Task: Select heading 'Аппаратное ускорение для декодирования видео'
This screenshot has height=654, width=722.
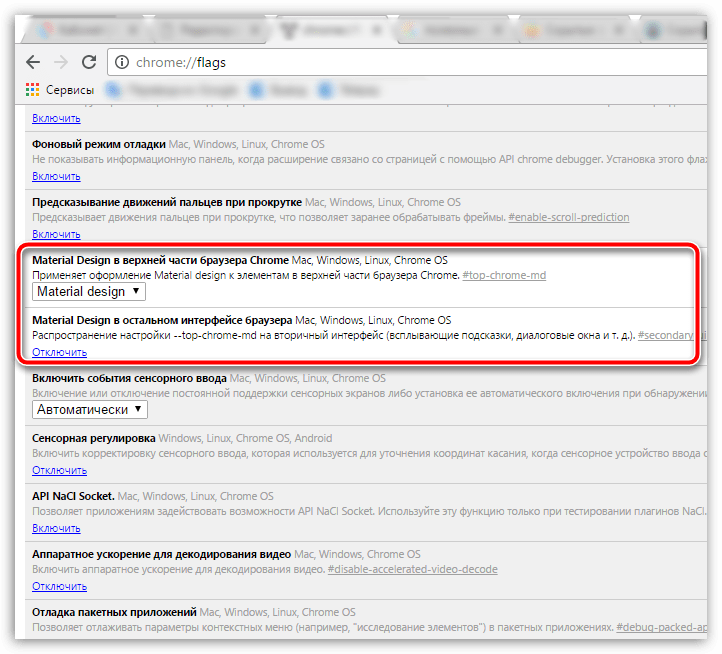Action: coord(162,554)
